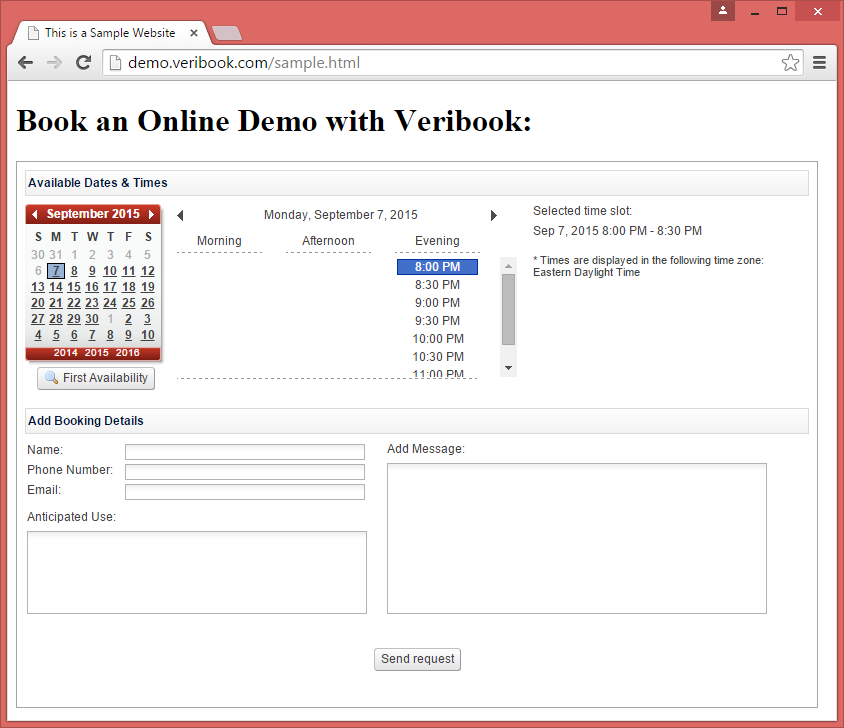Maximize the browser window

pyautogui.click(x=782, y=11)
